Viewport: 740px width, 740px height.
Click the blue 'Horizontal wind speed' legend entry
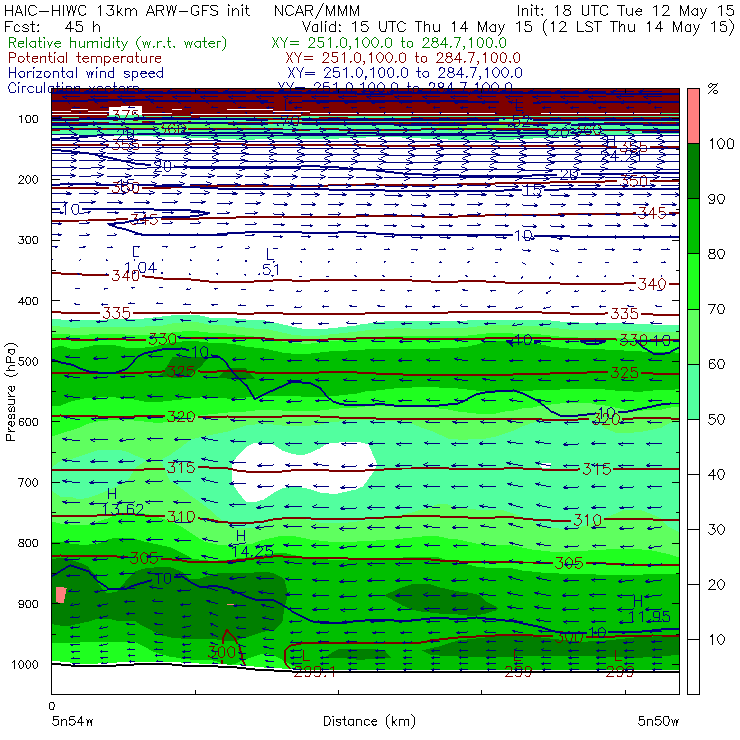click(x=86, y=73)
